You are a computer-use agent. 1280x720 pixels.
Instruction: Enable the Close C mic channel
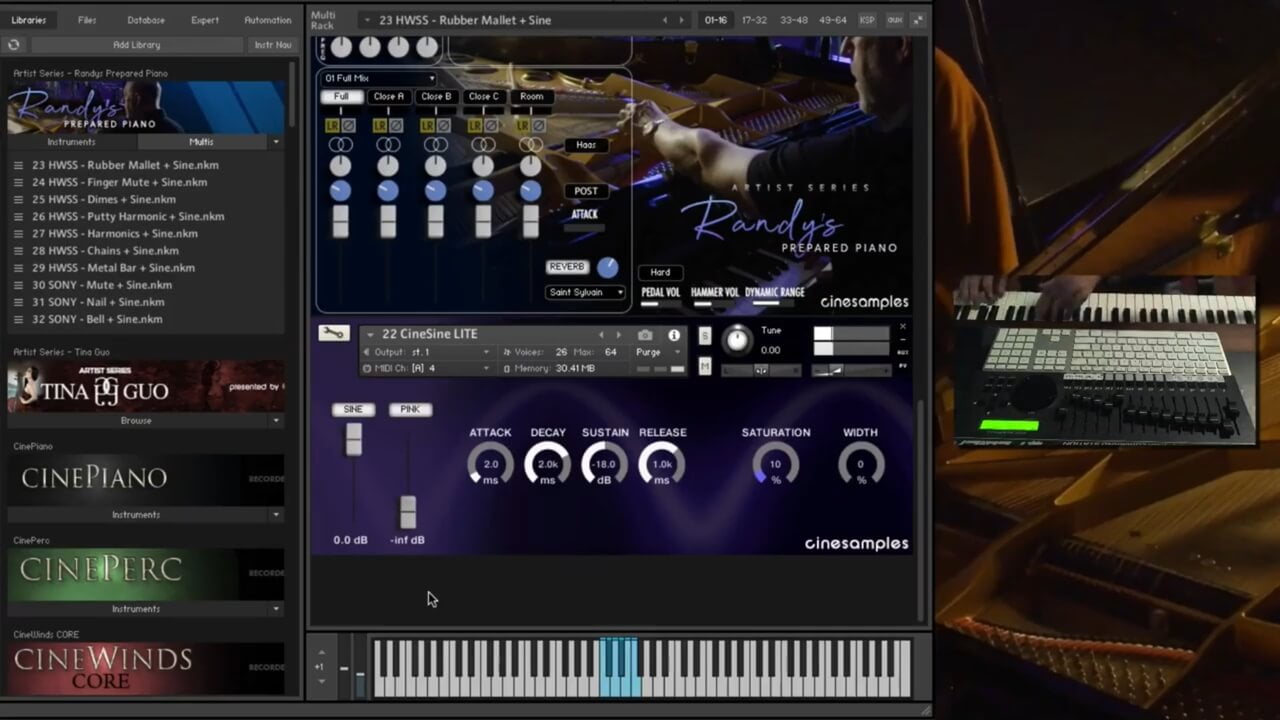[483, 97]
